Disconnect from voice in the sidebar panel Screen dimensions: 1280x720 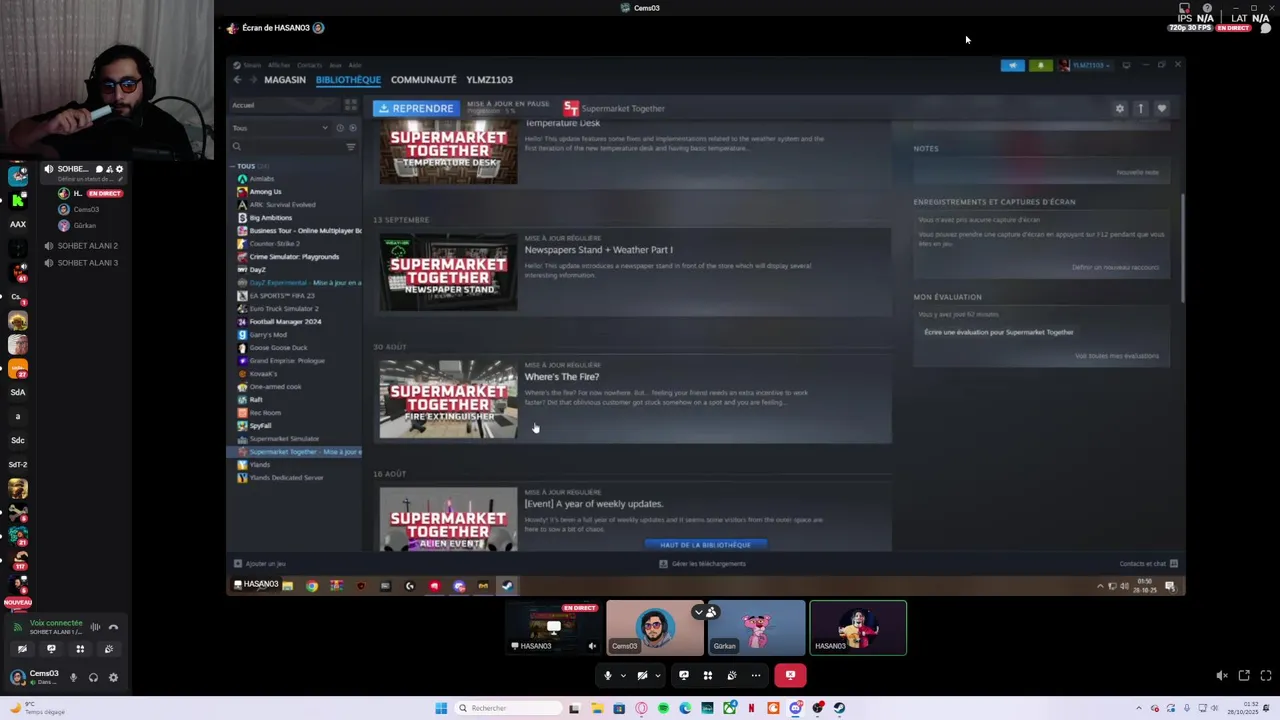click(113, 627)
